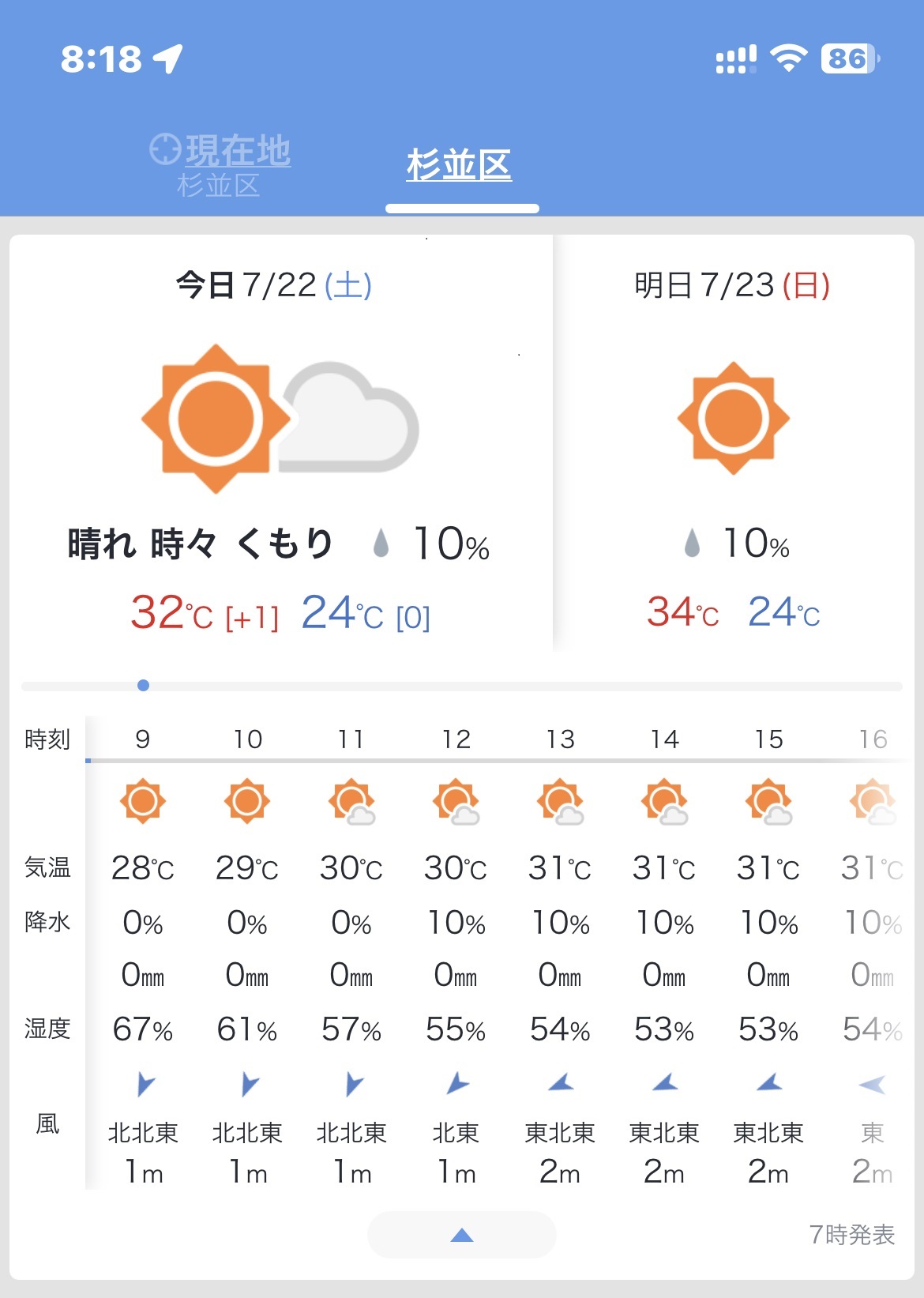Tap the blue dot on the timeline slider
The width and height of the screenshot is (924, 1298).
coord(143,685)
